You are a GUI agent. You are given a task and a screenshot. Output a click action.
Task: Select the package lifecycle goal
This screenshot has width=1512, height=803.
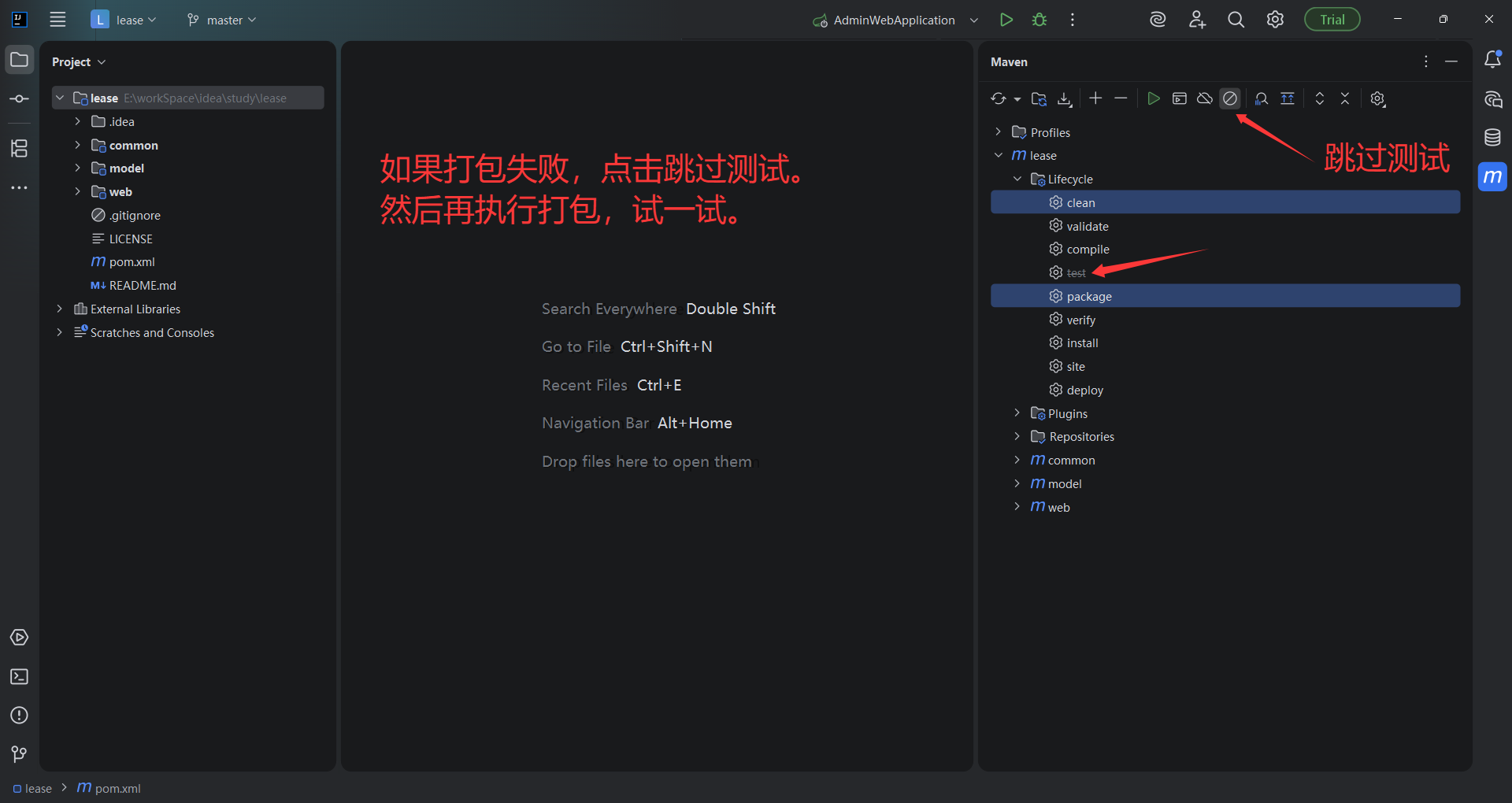[1089, 297]
